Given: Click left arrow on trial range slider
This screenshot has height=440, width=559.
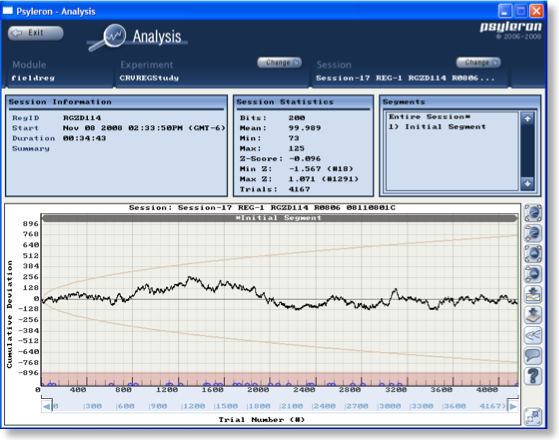Looking at the screenshot, I should [47, 406].
